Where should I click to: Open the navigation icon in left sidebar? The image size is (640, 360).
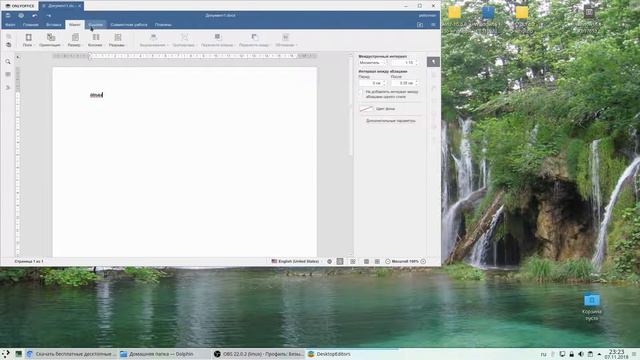point(8,87)
